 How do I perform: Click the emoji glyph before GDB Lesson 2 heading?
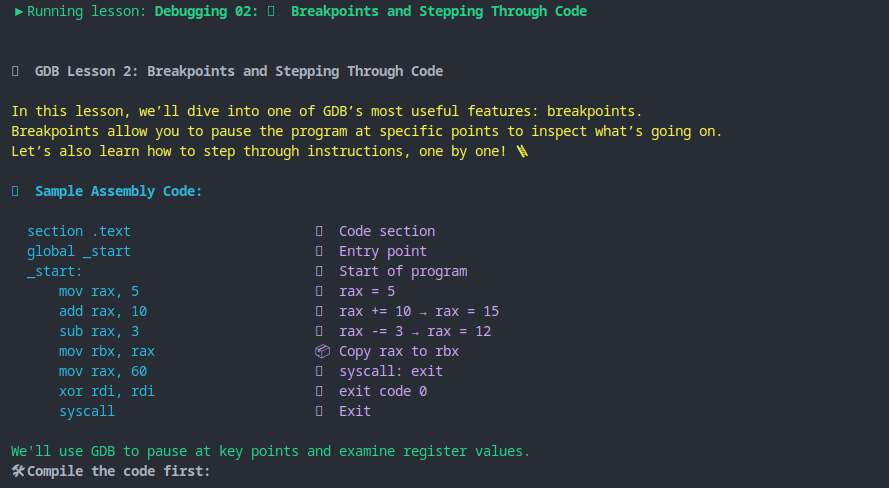15,71
